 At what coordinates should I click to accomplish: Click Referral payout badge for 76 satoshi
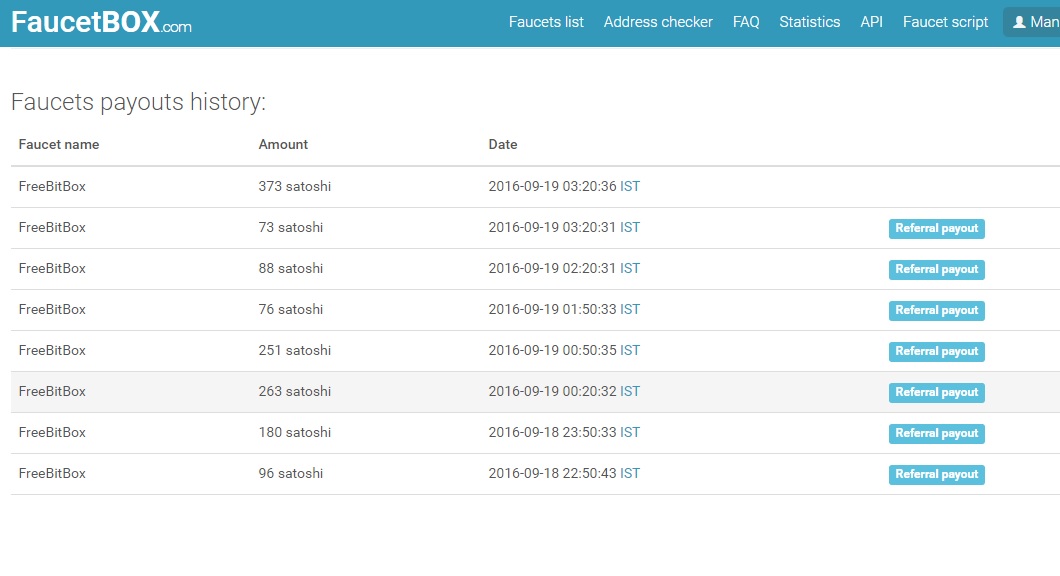936,310
